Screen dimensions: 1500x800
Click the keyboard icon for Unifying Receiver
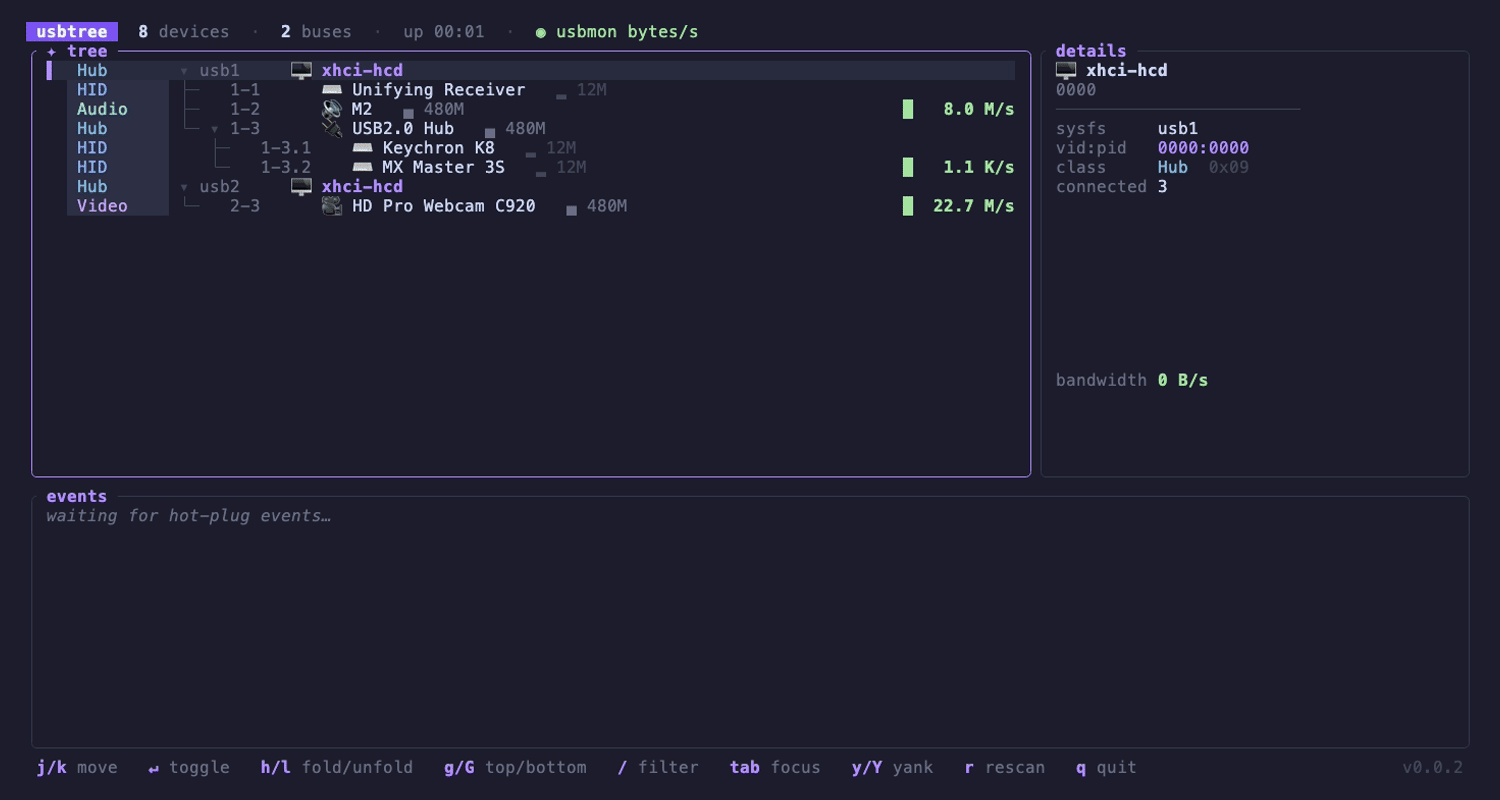332,90
